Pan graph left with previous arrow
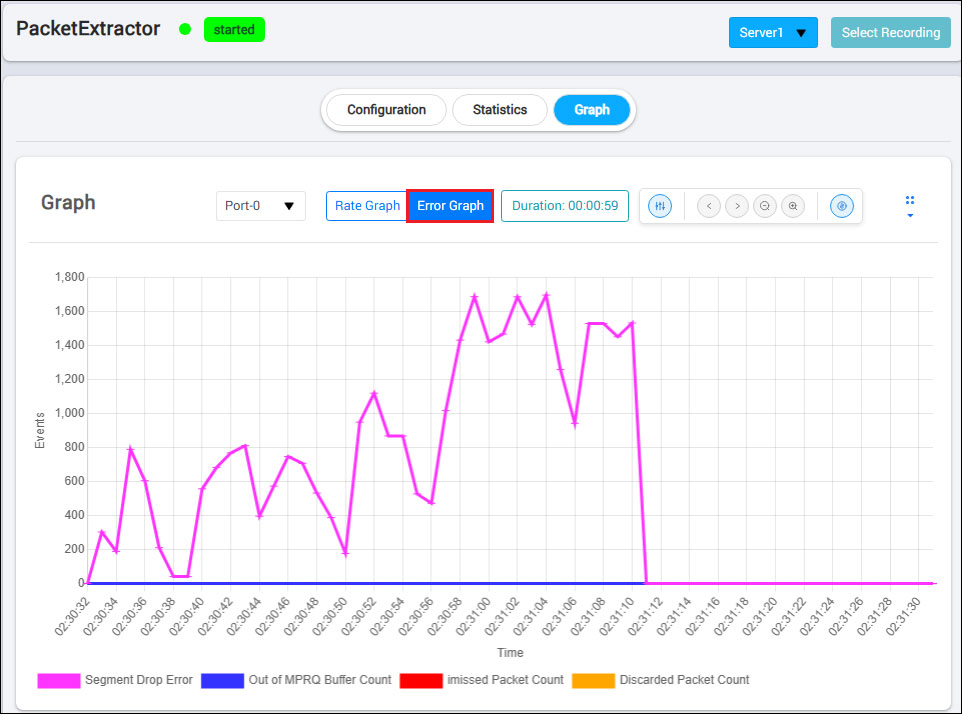Image resolution: width=962 pixels, height=714 pixels. point(709,206)
